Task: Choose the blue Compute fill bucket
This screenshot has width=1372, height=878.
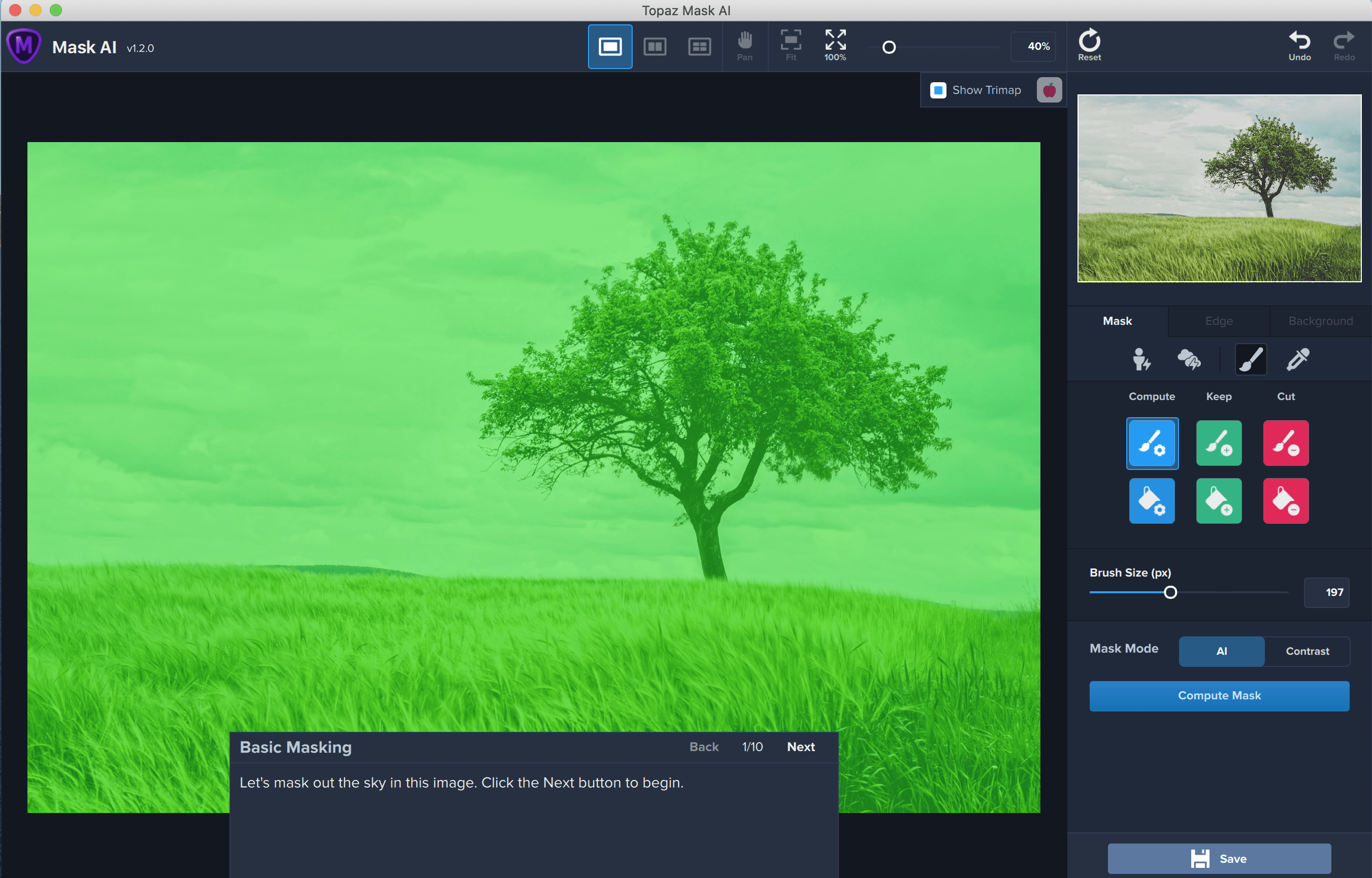Action: pos(1151,500)
